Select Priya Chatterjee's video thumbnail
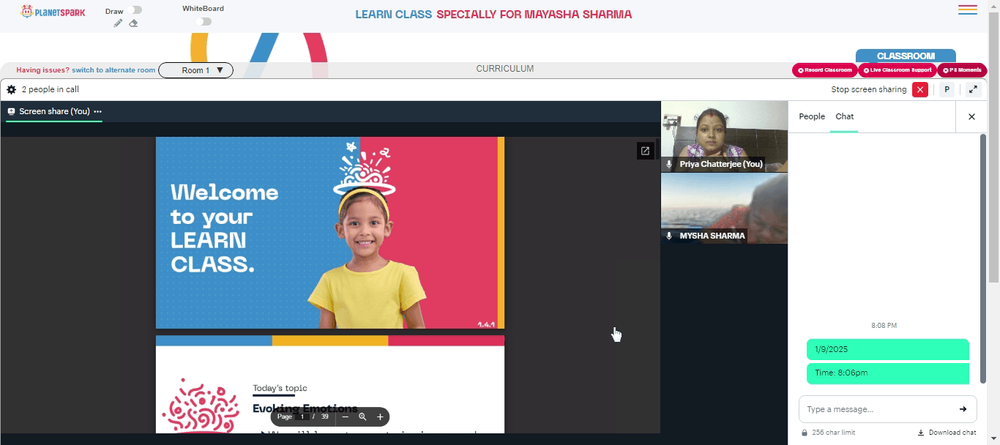This screenshot has width=1000, height=445. point(724,136)
